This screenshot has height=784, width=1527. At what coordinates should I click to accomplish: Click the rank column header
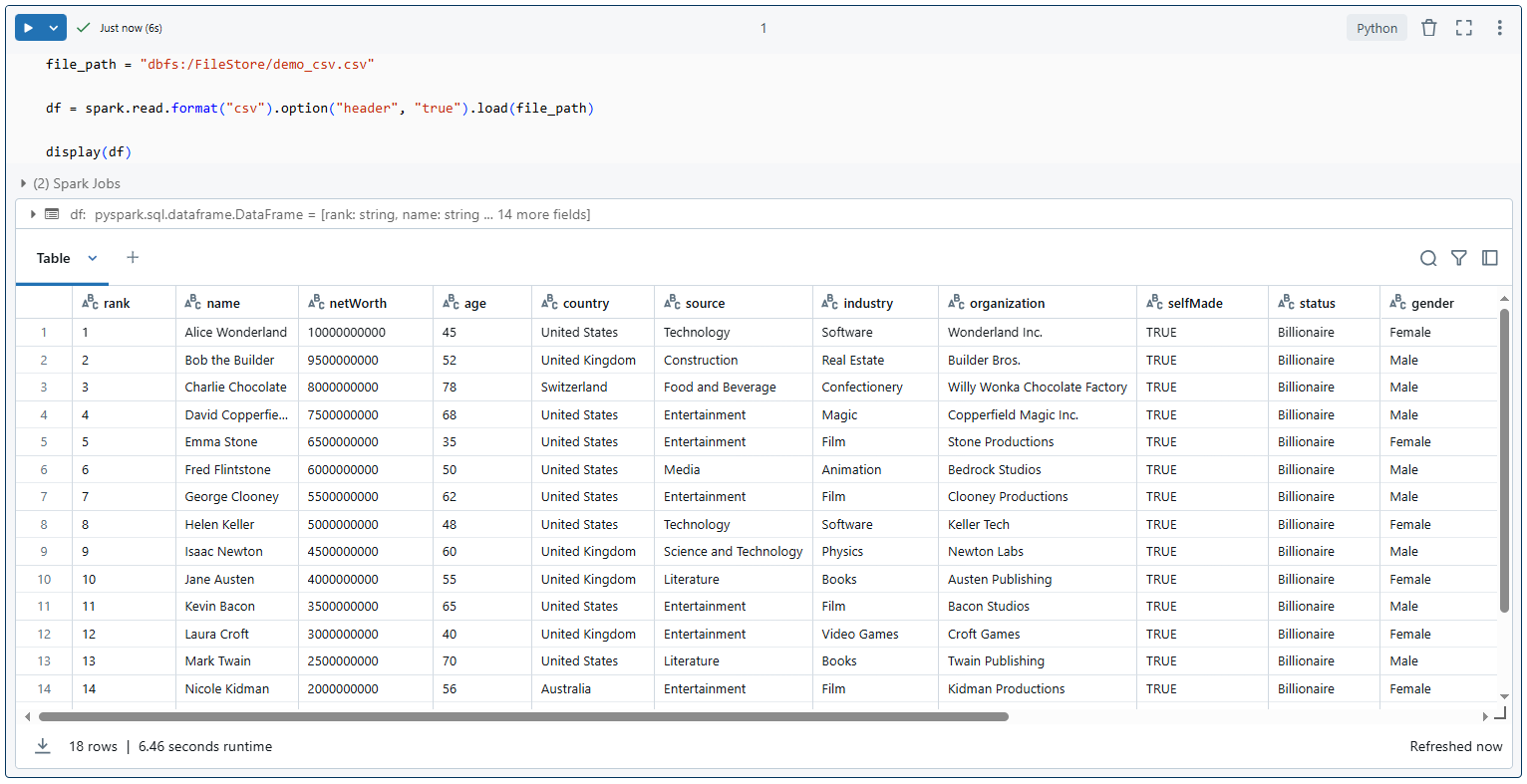(124, 303)
